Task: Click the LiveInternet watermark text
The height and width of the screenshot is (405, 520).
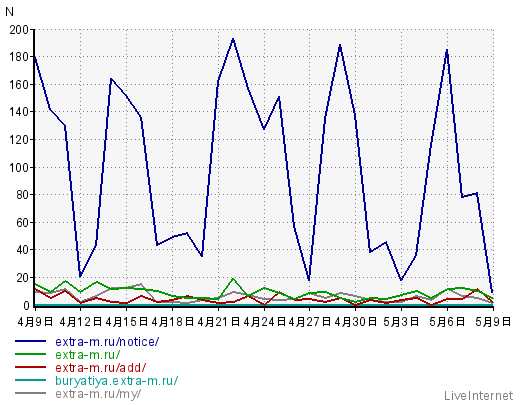Action: [478, 396]
